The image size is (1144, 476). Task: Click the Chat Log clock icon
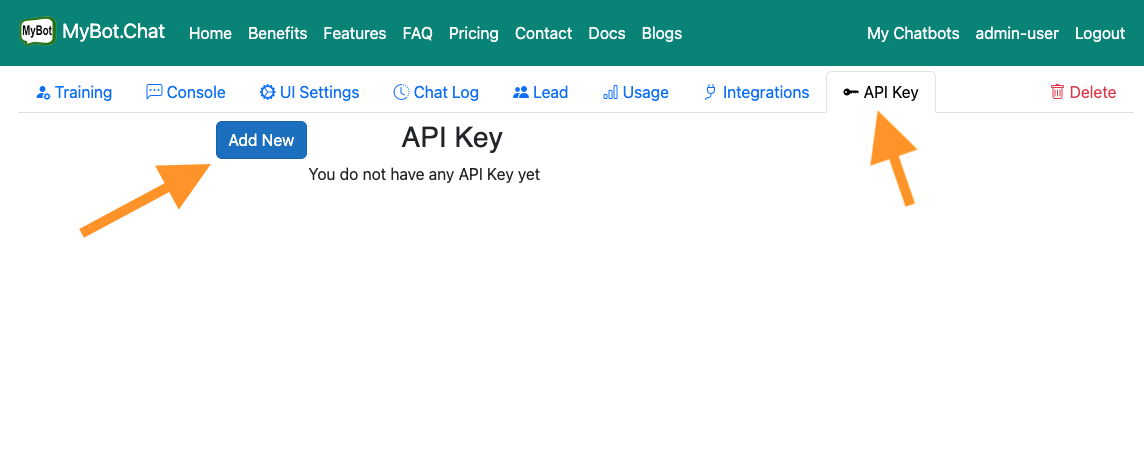tap(401, 92)
